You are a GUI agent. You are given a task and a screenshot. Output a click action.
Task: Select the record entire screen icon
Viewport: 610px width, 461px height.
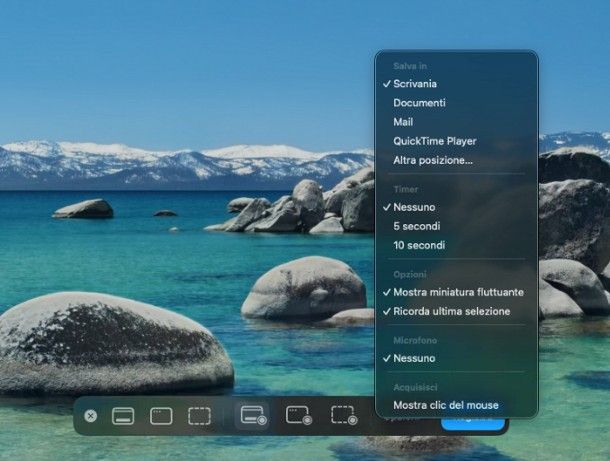pos(253,416)
